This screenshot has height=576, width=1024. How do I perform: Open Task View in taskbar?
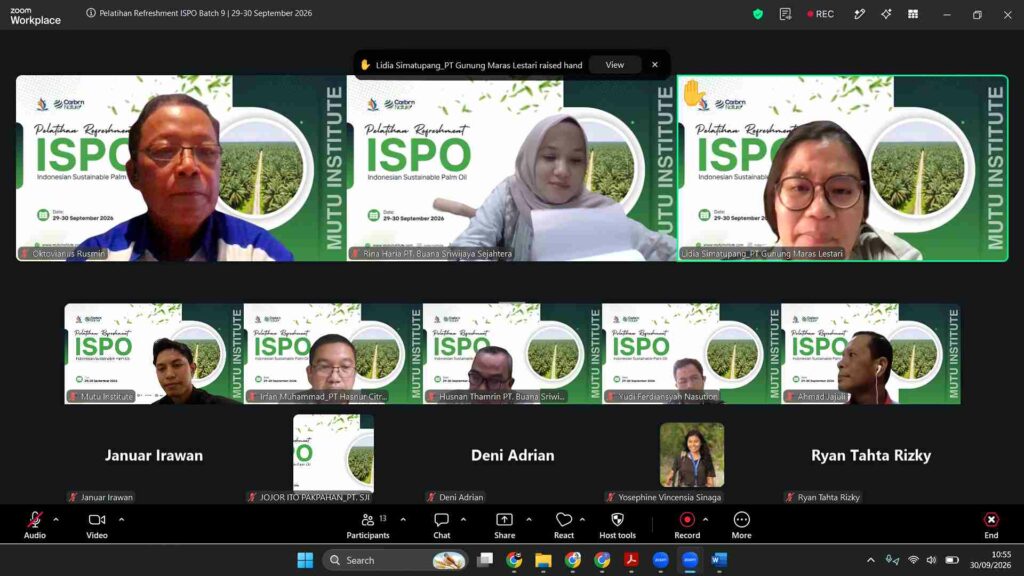(x=485, y=560)
